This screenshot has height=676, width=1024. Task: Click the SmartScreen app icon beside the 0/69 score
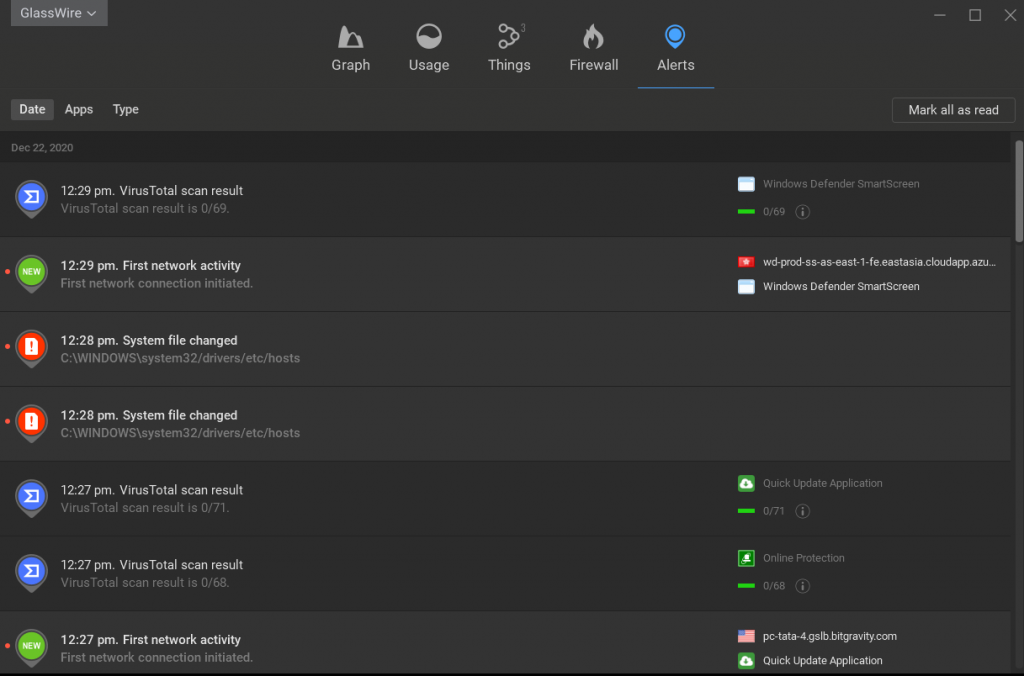coord(746,184)
